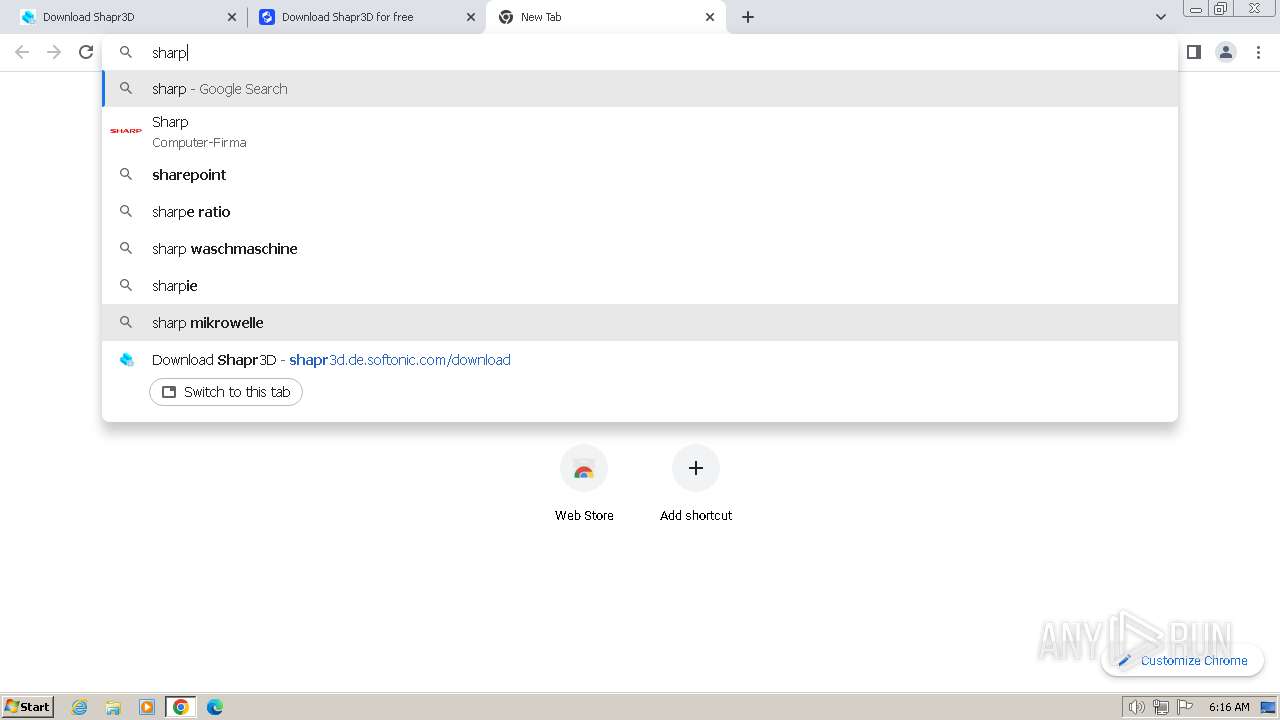Screen dimensions: 1280x720
Task: Reload the page using the refresh icon
Action: pyautogui.click(x=86, y=52)
